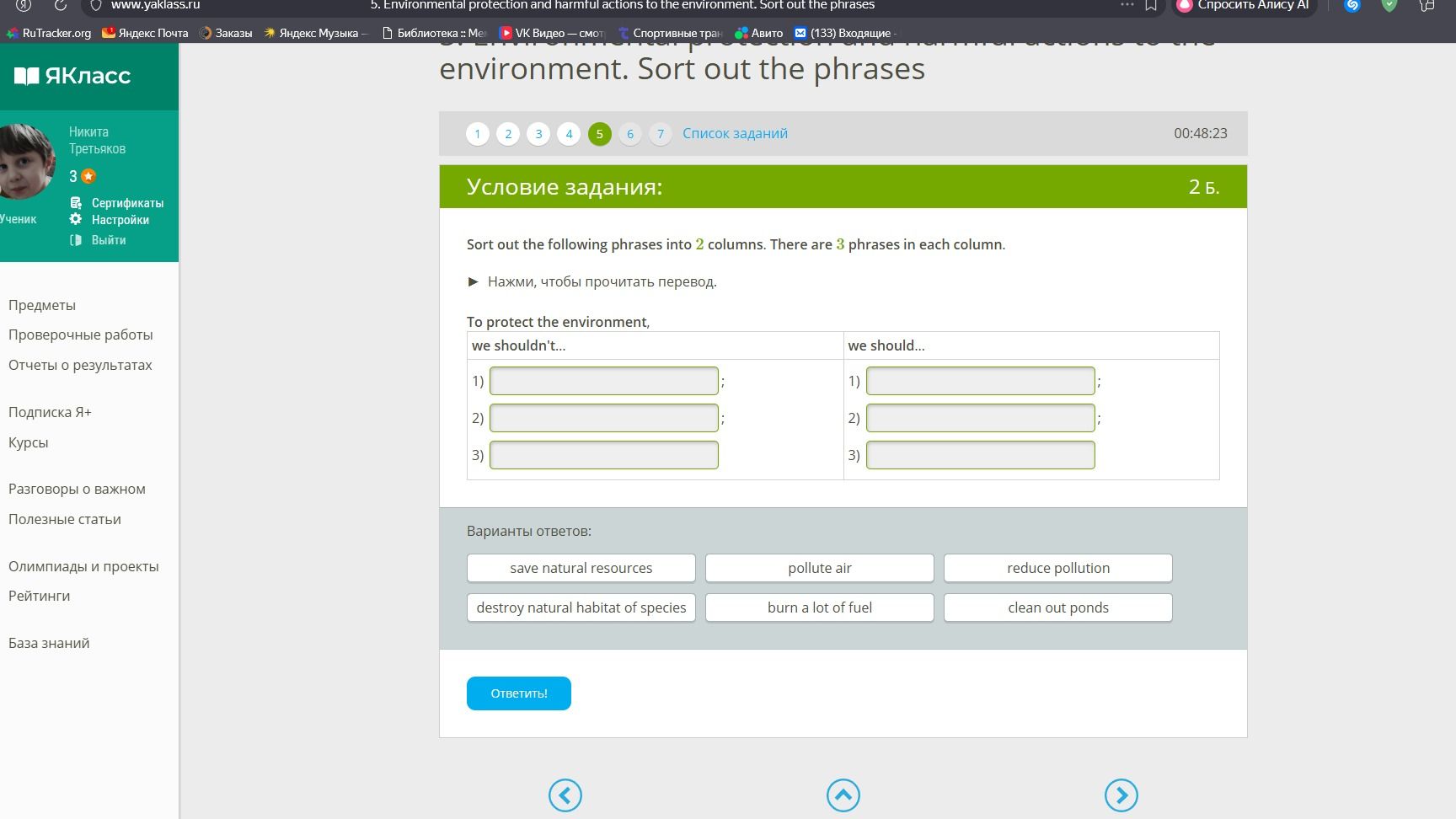Click Выйти to log out
This screenshot has height=819, width=1456.
(x=98, y=240)
